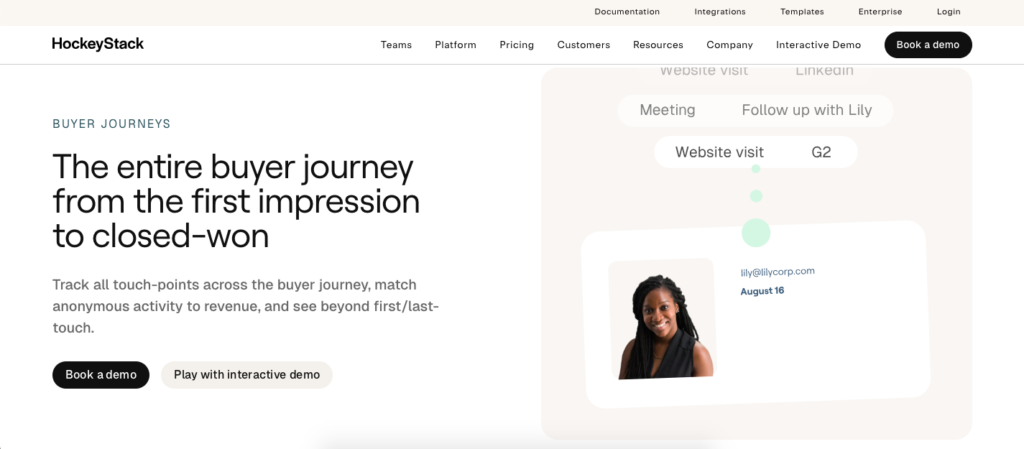Open the Customers nav item

pyautogui.click(x=584, y=45)
